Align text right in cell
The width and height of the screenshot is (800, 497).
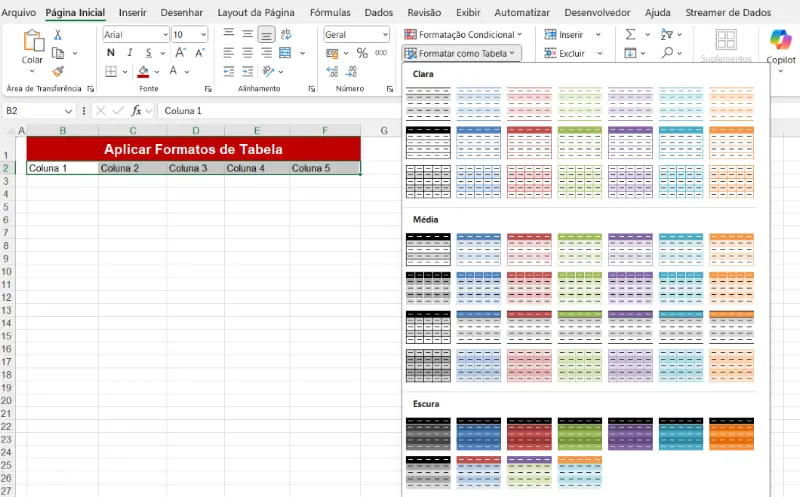(x=266, y=53)
